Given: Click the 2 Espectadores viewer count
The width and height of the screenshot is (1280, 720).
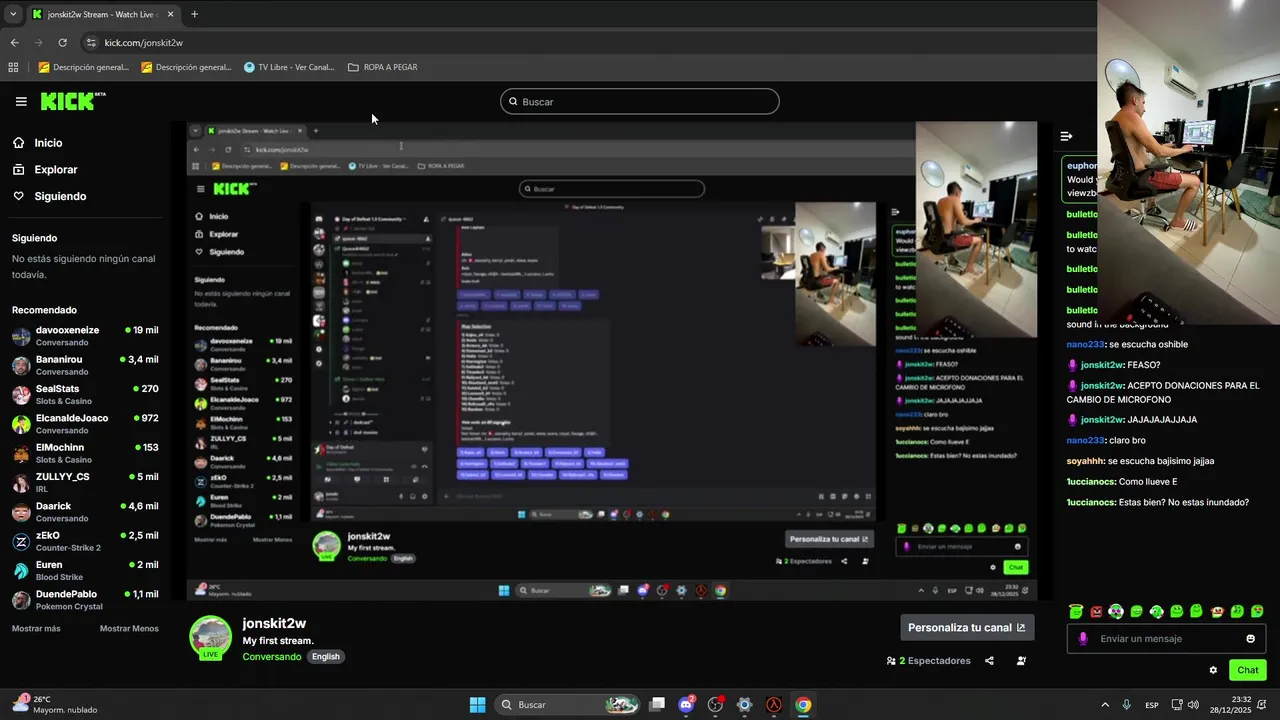Looking at the screenshot, I should click(x=929, y=661).
